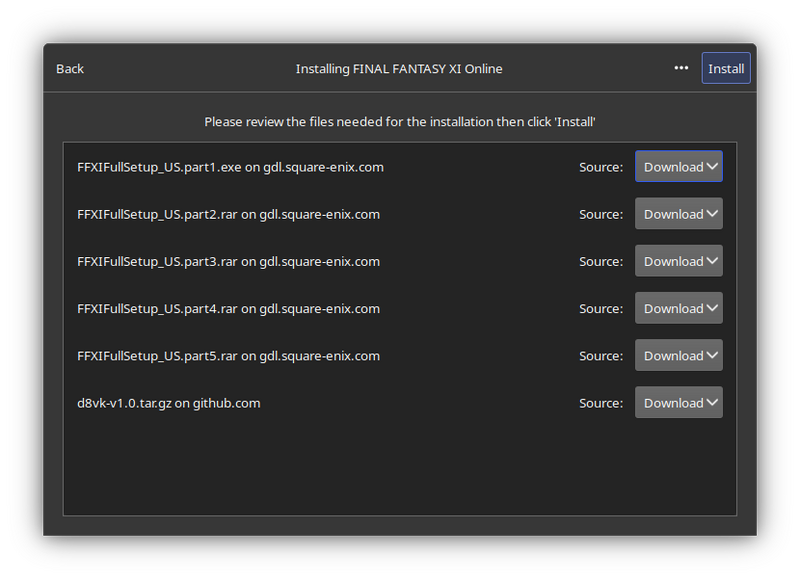Viewport: 800px width, 579px height.
Task: Open the three-dots more options menu
Action: click(x=681, y=68)
